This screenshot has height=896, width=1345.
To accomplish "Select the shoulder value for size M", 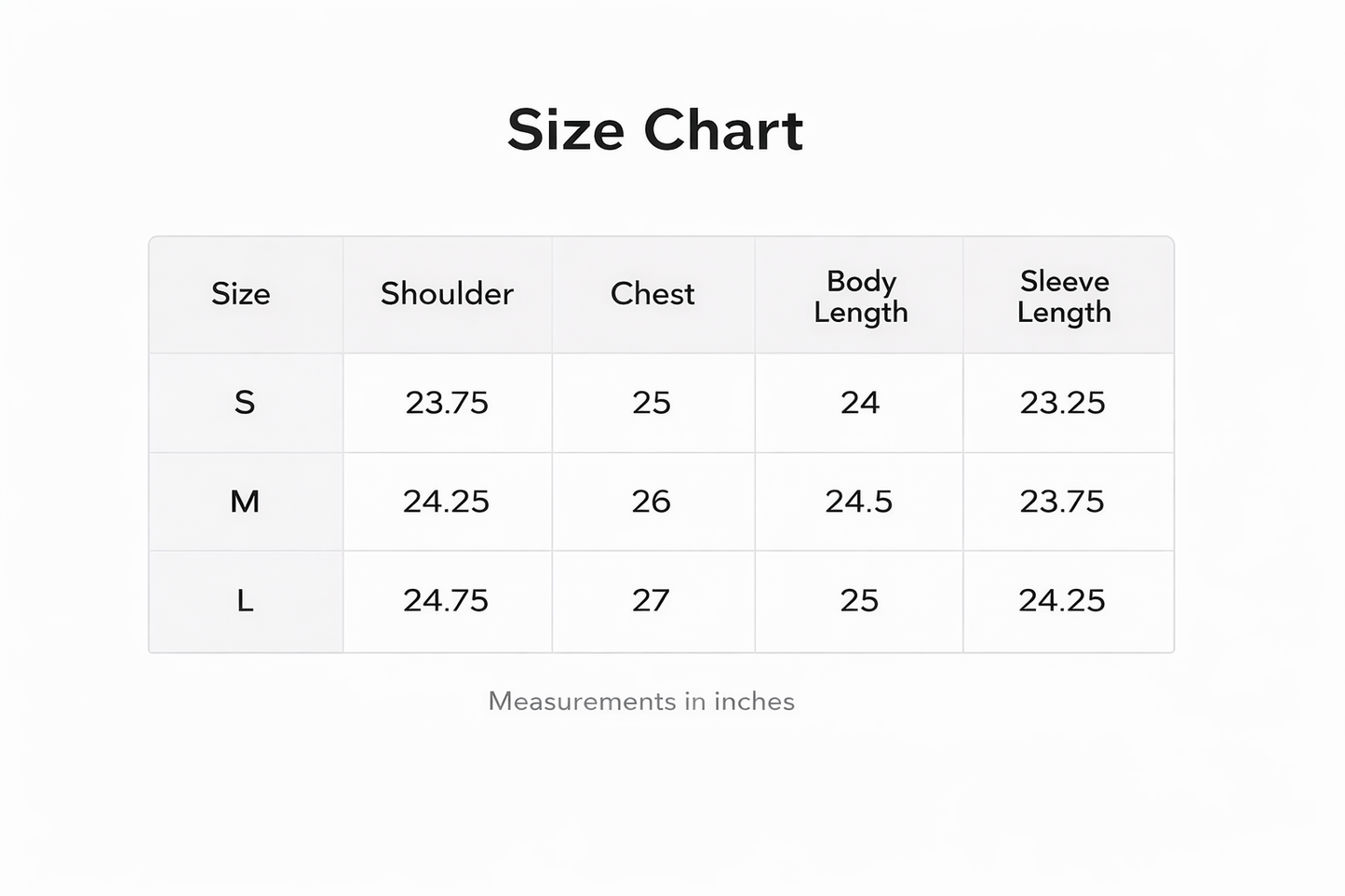I will pos(446,501).
